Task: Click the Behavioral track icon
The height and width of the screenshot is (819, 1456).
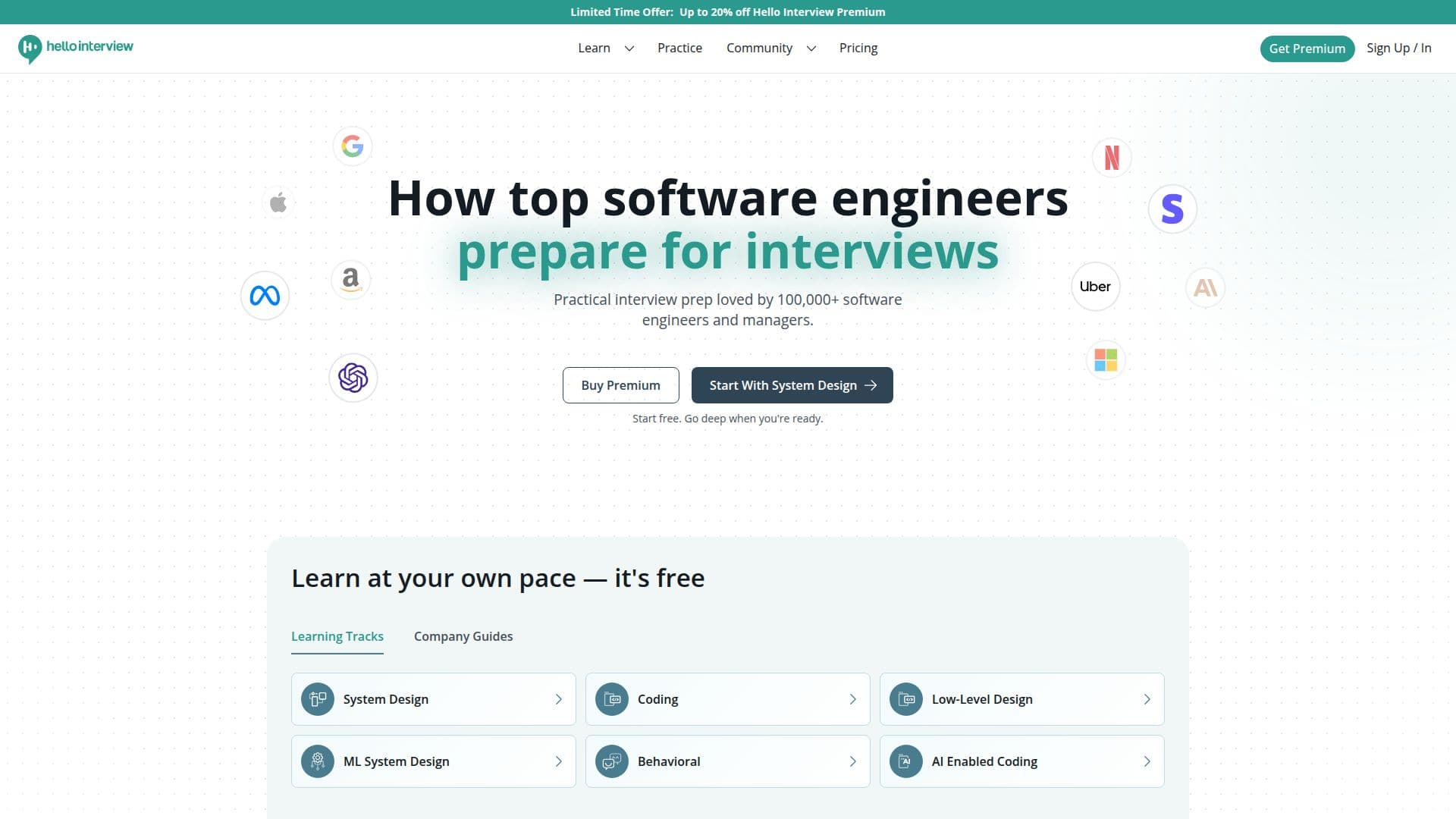Action: (x=612, y=761)
